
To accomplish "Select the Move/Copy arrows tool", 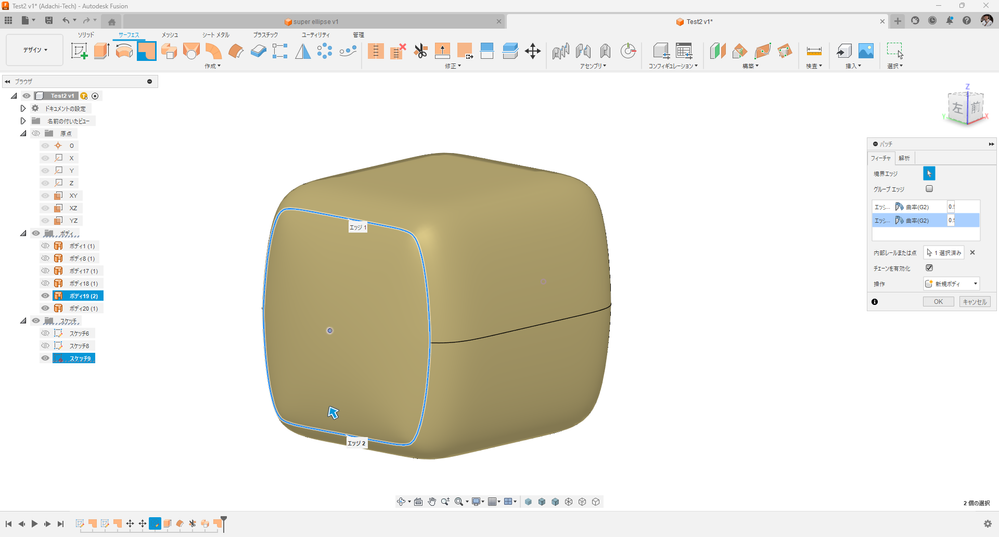I will [533, 51].
